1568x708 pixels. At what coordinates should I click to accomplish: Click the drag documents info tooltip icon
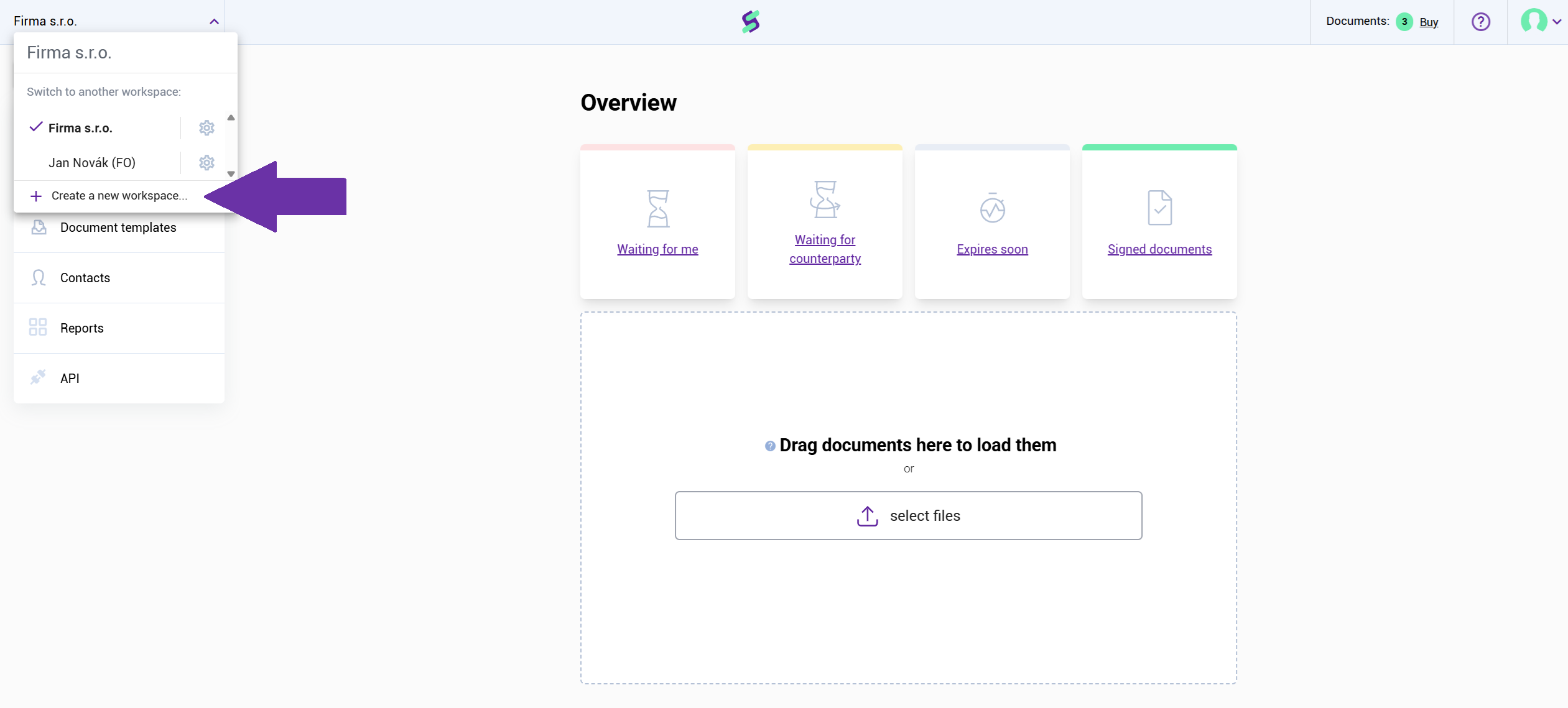(x=770, y=446)
